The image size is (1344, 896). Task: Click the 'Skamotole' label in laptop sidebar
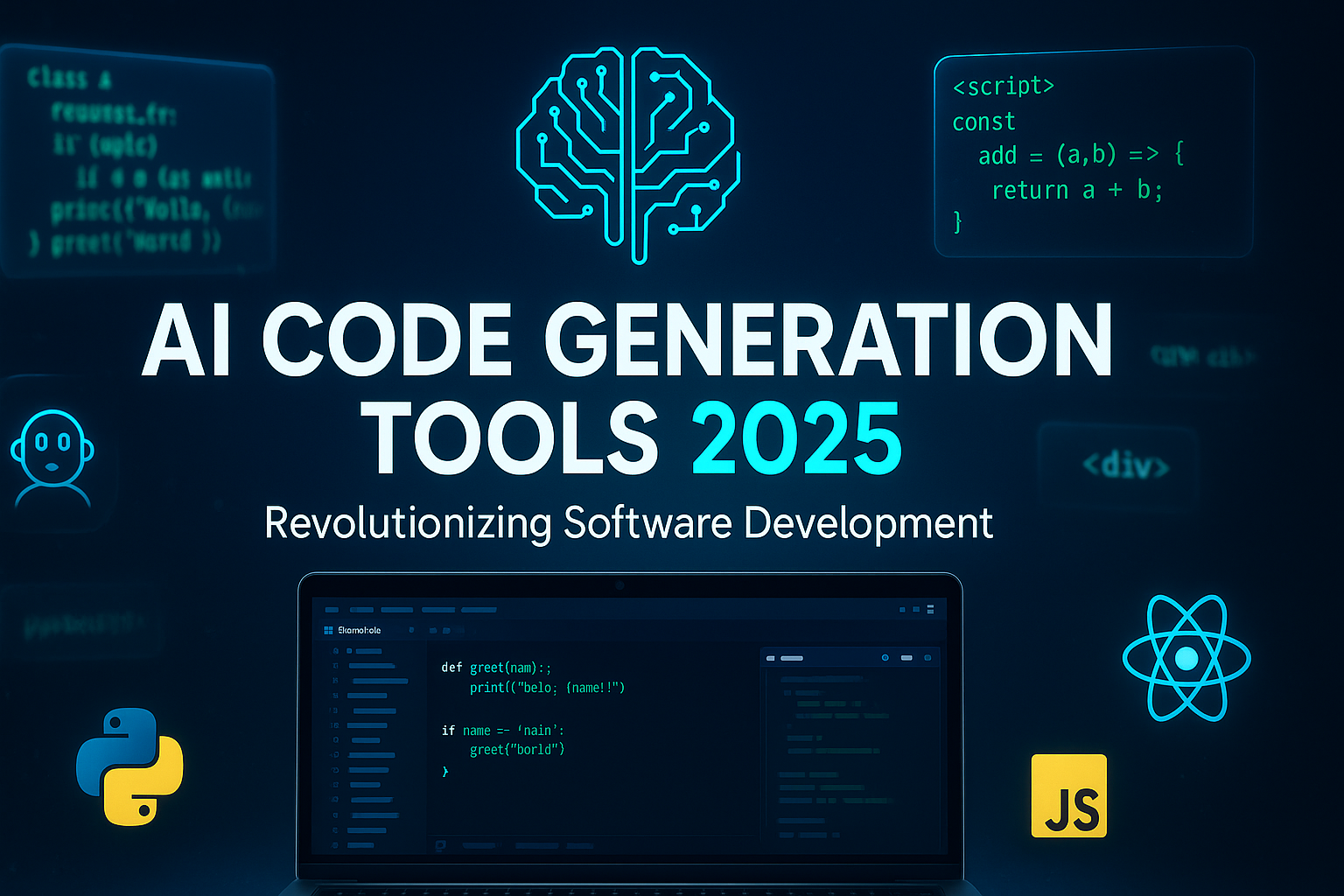pyautogui.click(x=359, y=630)
